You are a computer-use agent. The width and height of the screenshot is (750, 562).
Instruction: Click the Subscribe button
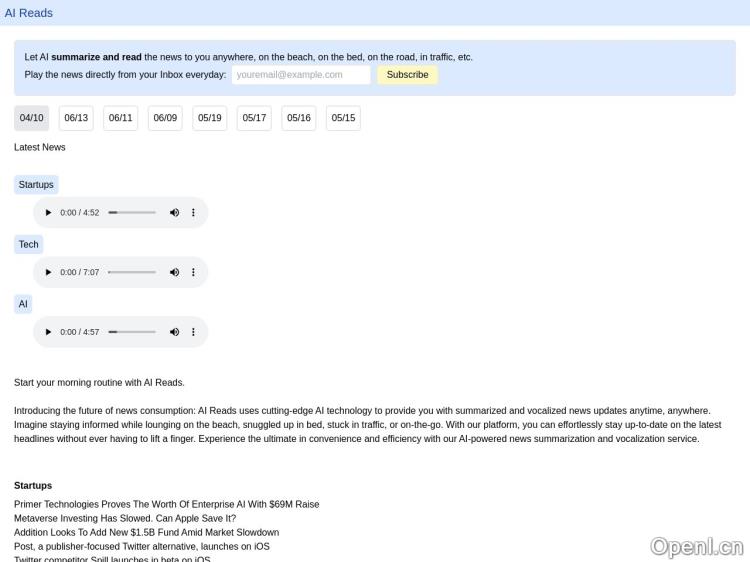[x=407, y=75]
